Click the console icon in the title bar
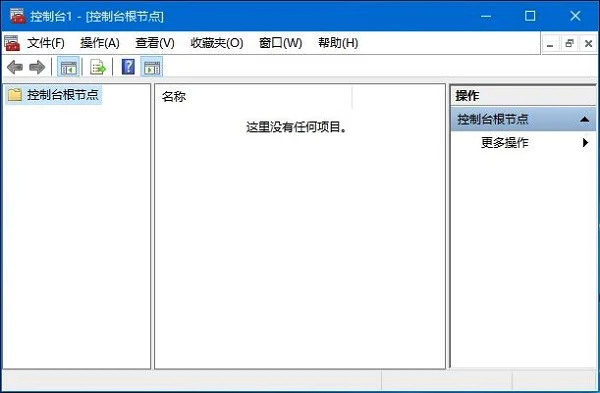The image size is (600, 393). click(17, 16)
